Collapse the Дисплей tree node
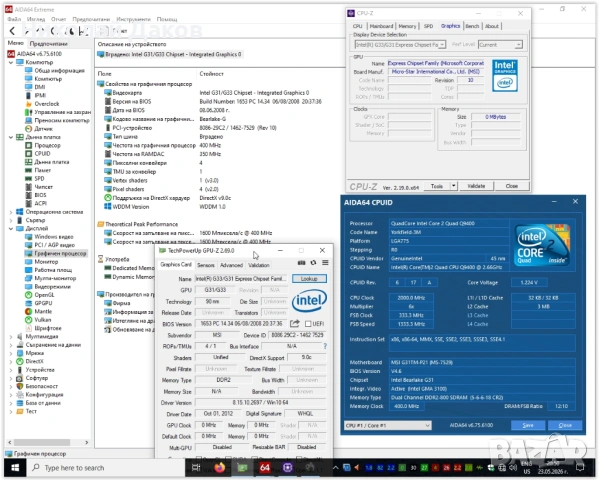This screenshot has height=480, width=599. (11, 229)
